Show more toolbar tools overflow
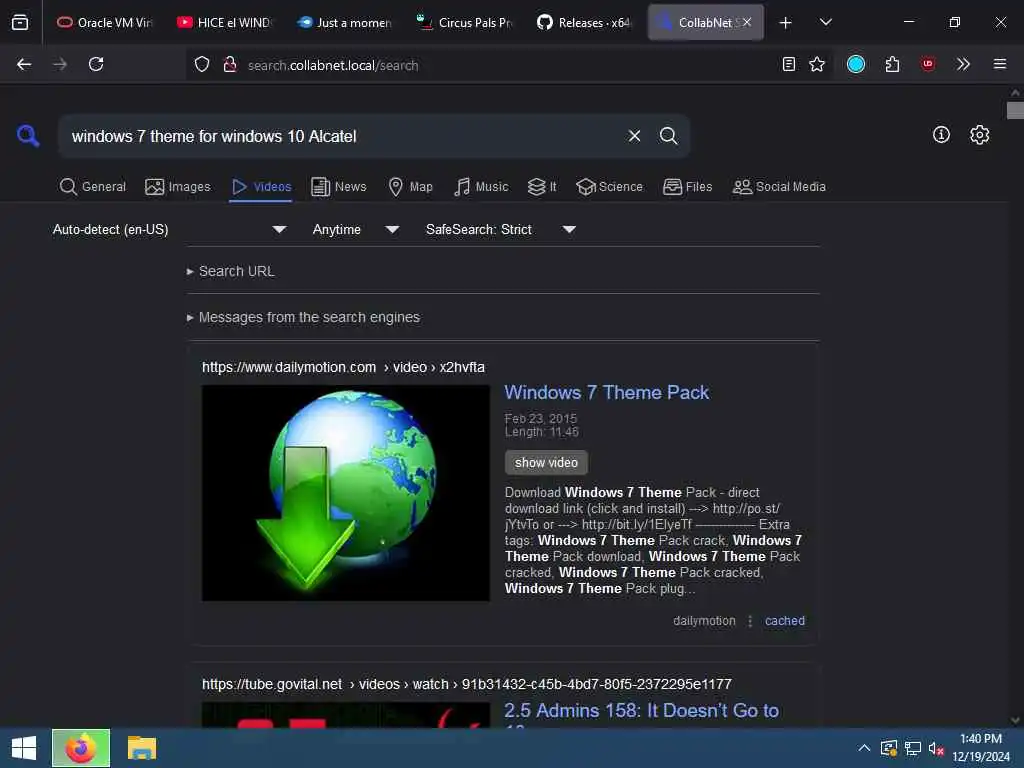1024x768 pixels. coord(963,64)
